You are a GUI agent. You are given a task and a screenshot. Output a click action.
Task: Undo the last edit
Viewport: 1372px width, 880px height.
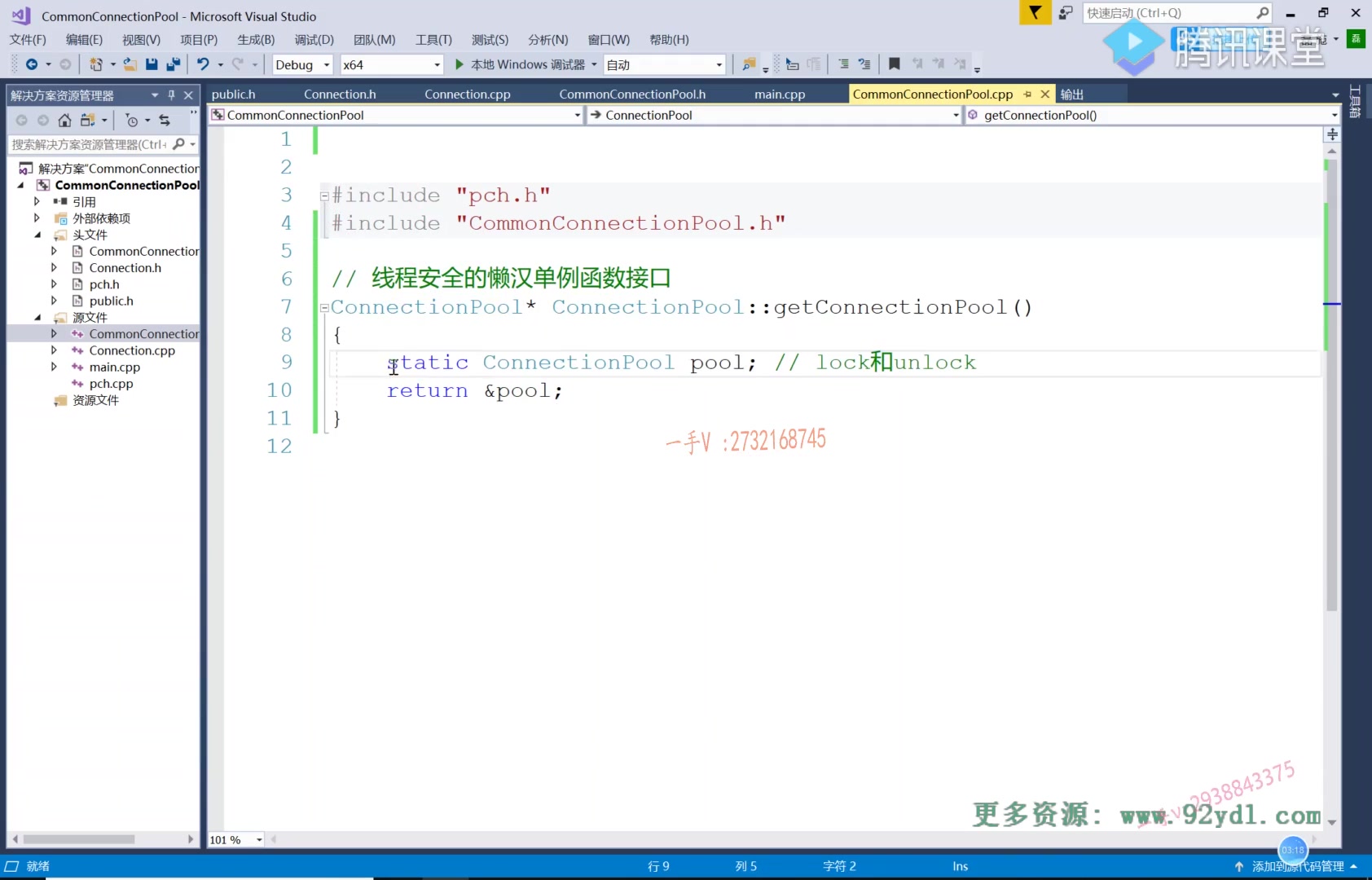(x=203, y=64)
